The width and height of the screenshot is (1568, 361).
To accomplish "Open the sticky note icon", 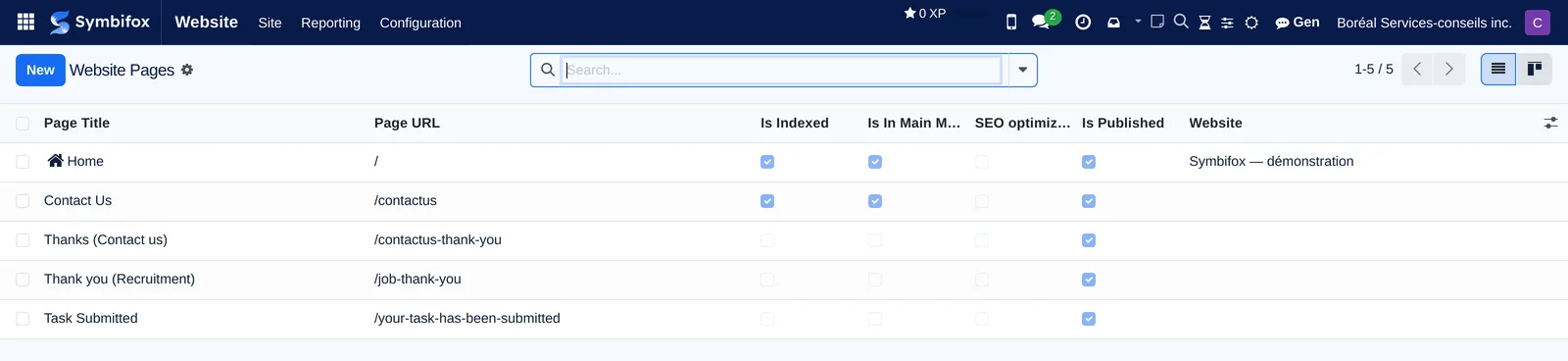I will click(1157, 22).
